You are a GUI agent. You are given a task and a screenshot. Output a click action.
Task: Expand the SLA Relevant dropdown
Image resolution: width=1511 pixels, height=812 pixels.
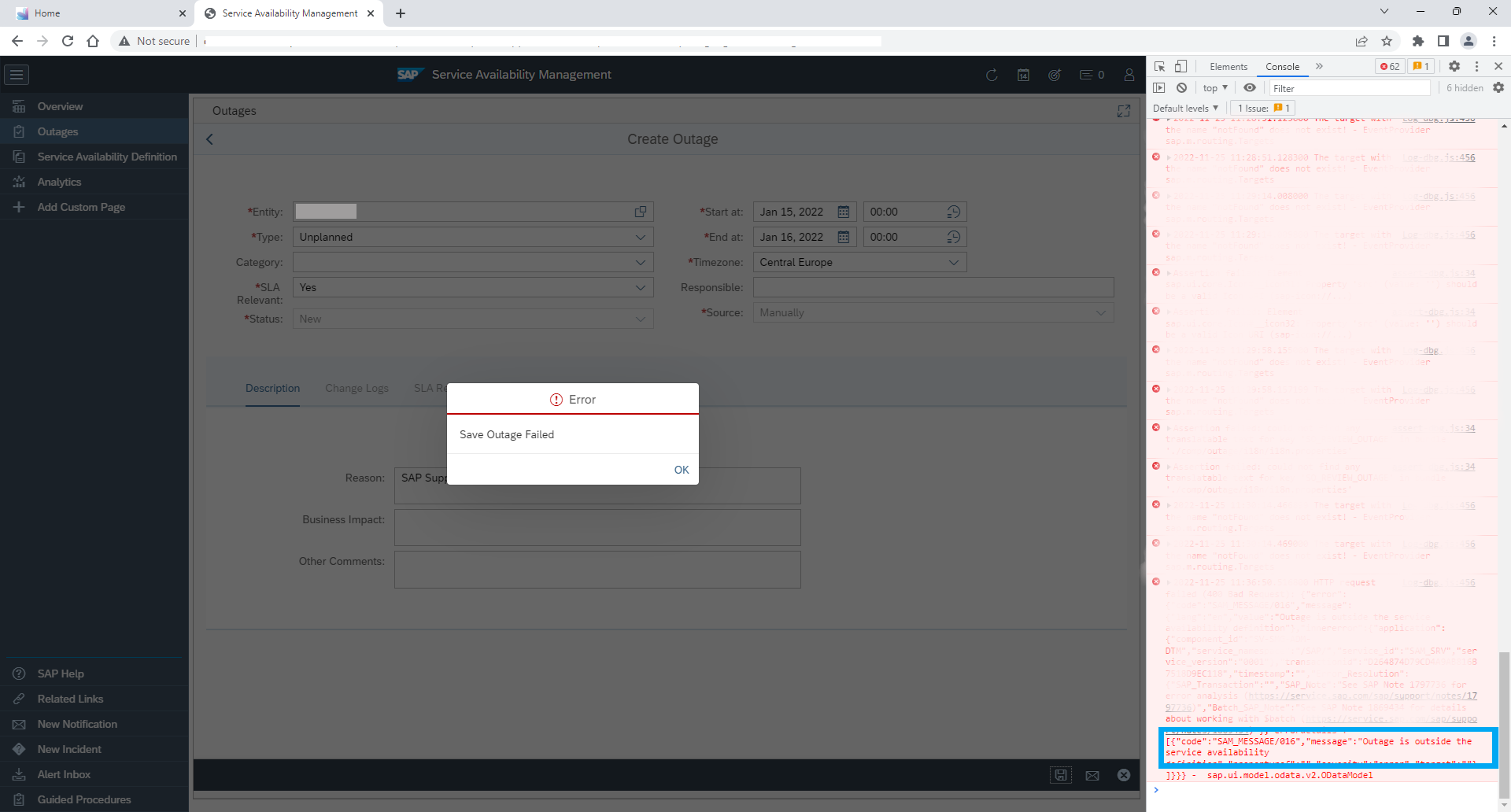(641, 287)
